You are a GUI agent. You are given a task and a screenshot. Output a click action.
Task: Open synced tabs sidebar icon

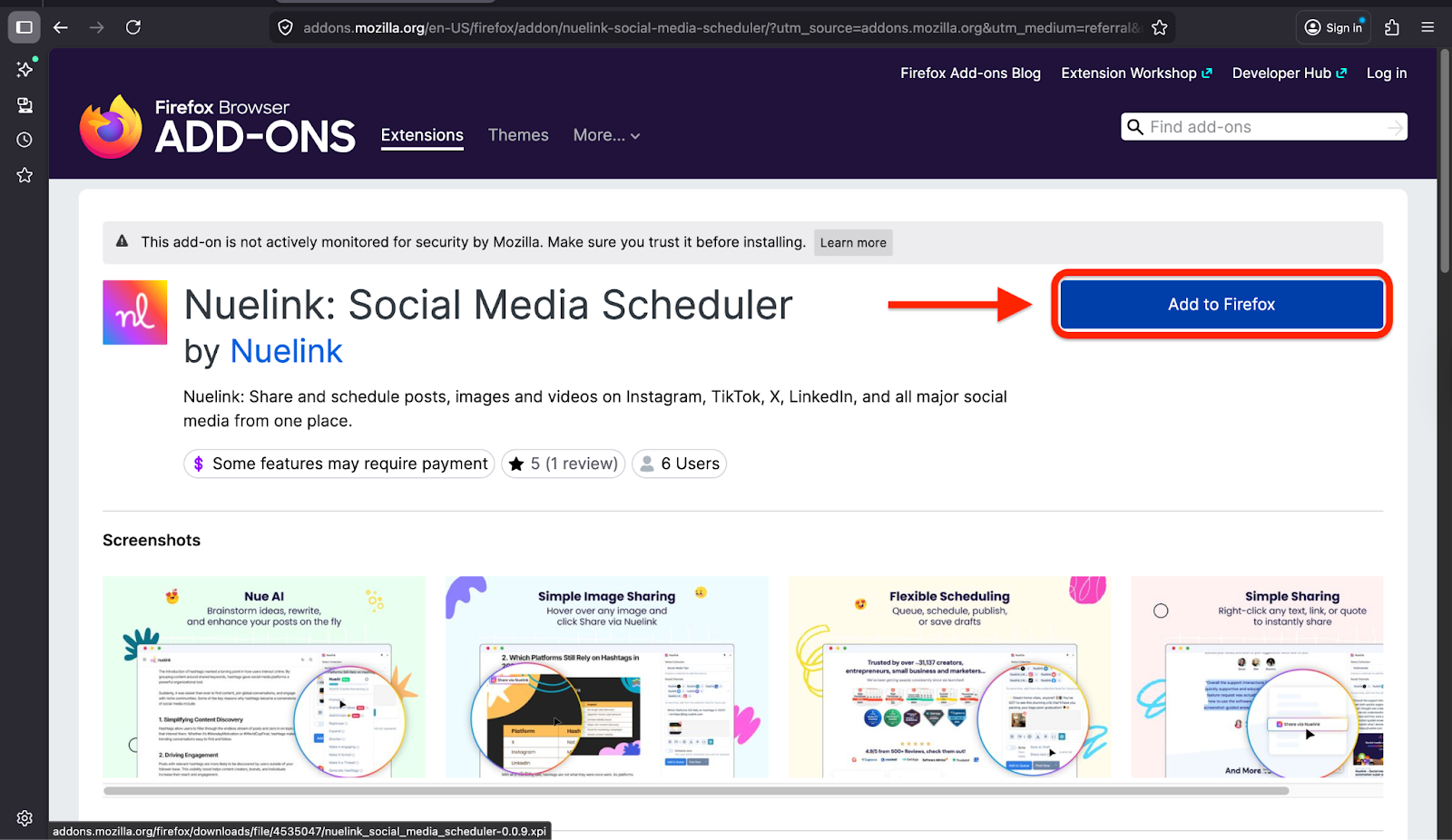click(x=25, y=105)
